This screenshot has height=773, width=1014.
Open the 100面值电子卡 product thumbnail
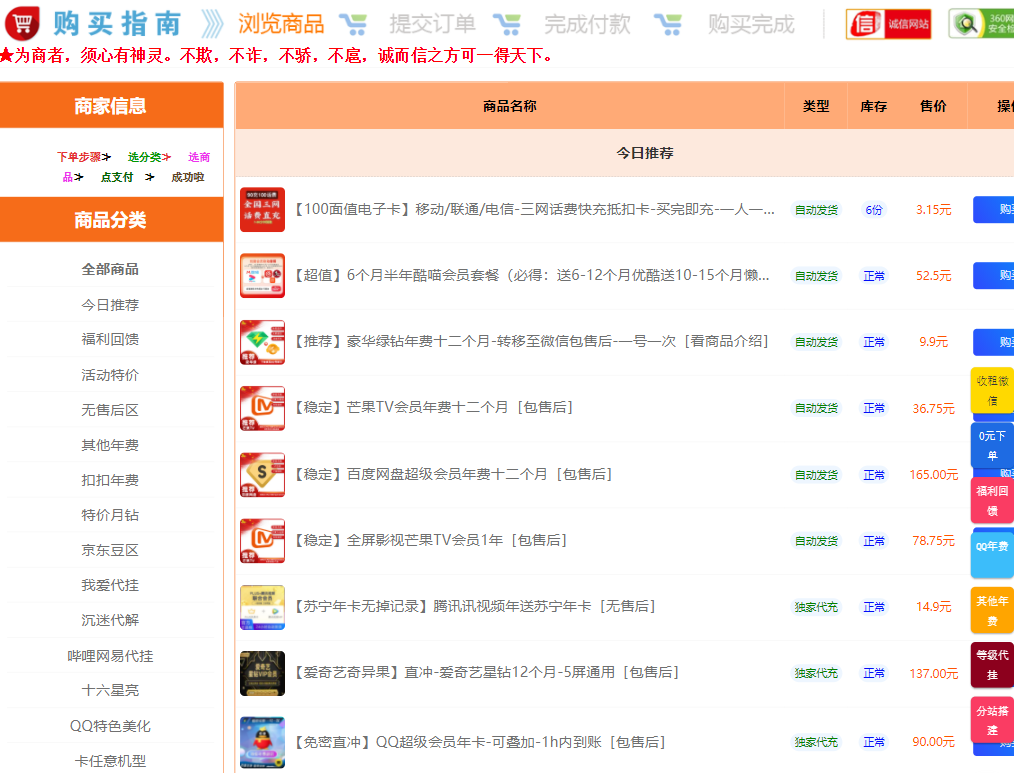263,210
